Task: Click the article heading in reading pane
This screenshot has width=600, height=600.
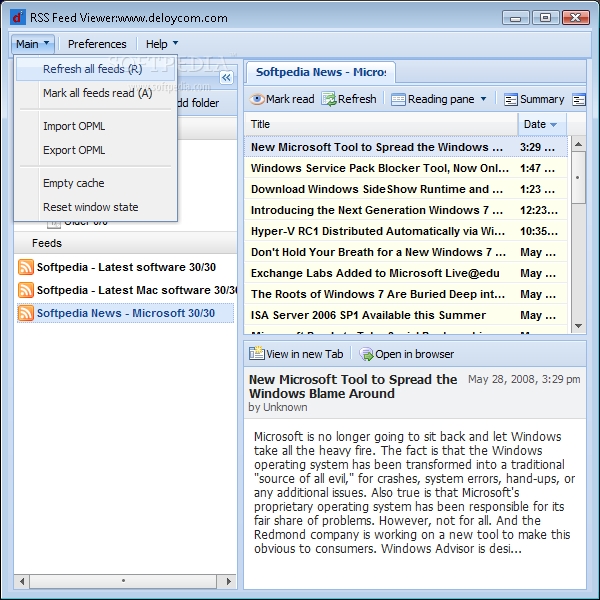Action: pos(353,386)
